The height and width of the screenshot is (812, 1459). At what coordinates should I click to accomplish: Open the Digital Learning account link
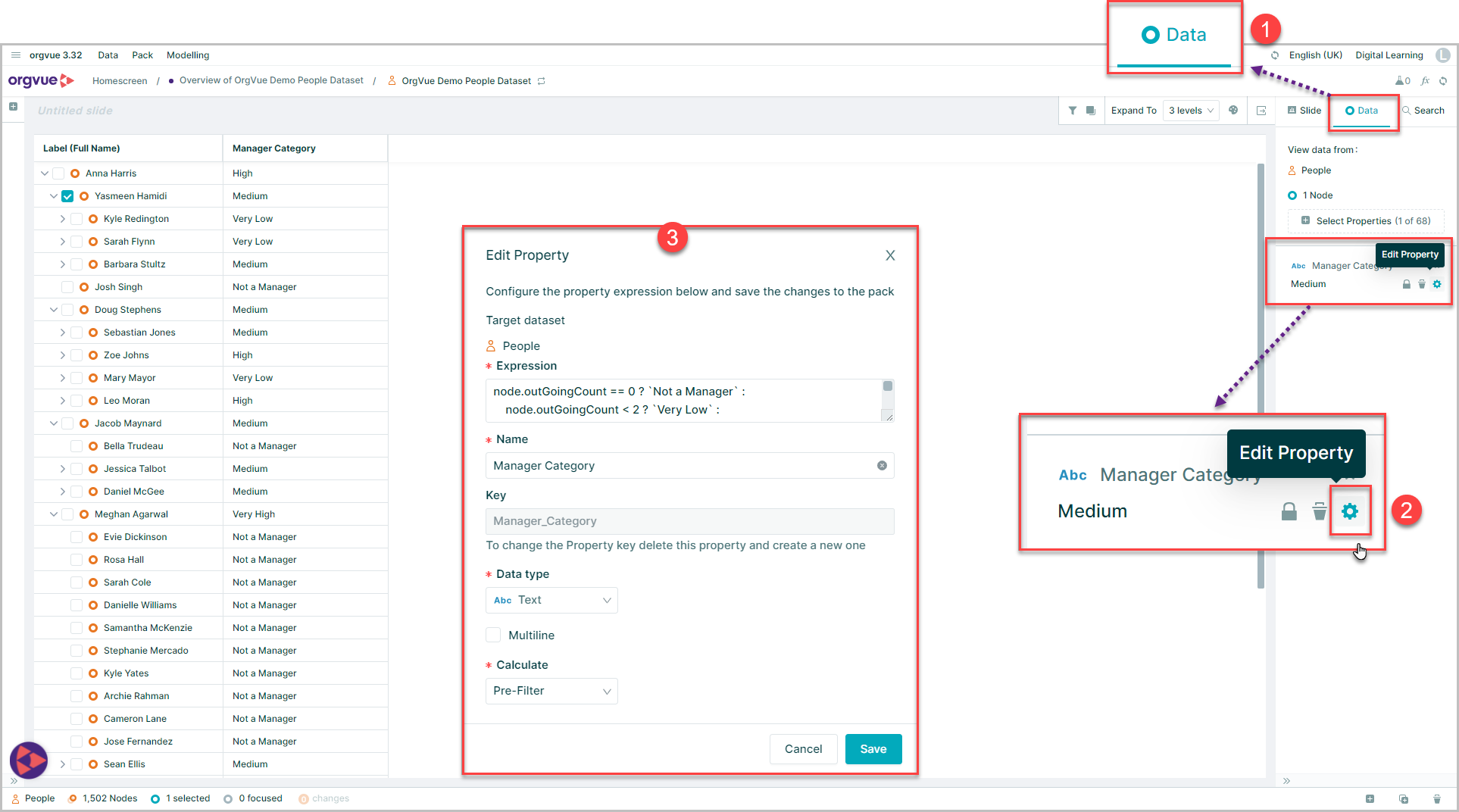tap(1389, 55)
